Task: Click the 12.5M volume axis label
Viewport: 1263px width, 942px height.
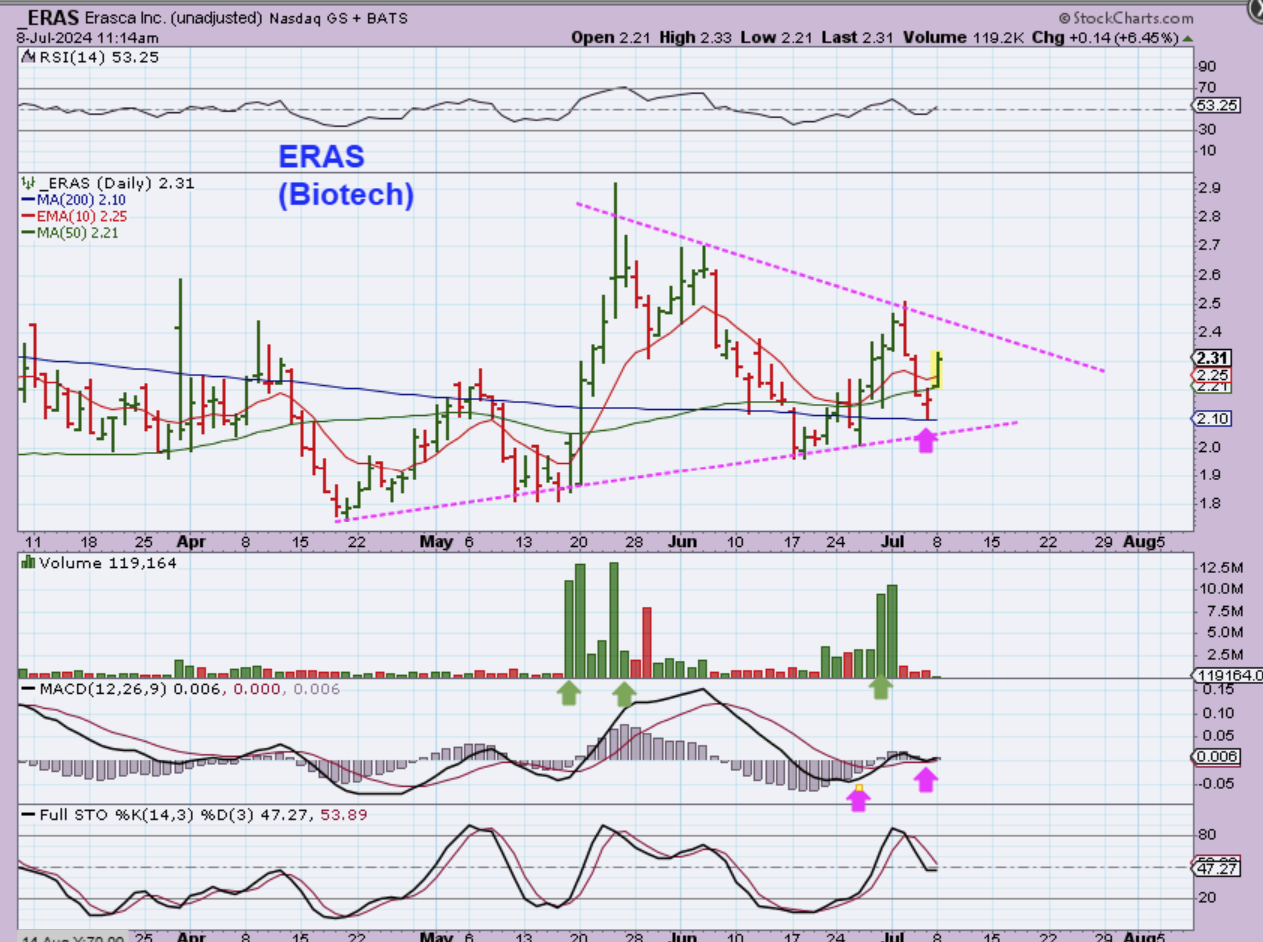Action: pyautogui.click(x=1219, y=567)
